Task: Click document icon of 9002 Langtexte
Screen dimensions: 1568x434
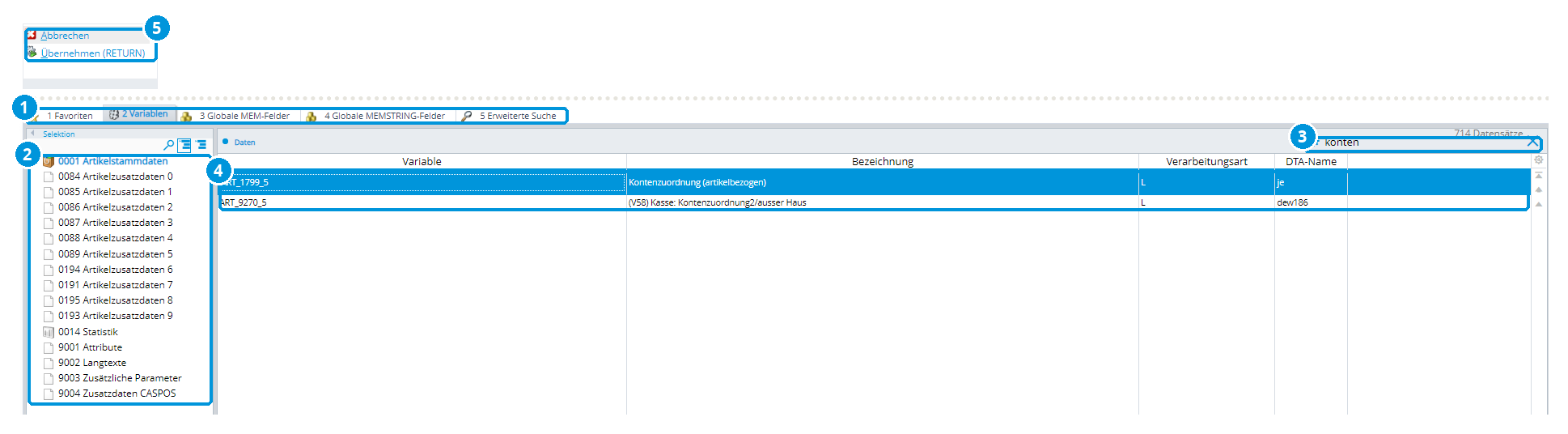Action: [x=49, y=363]
